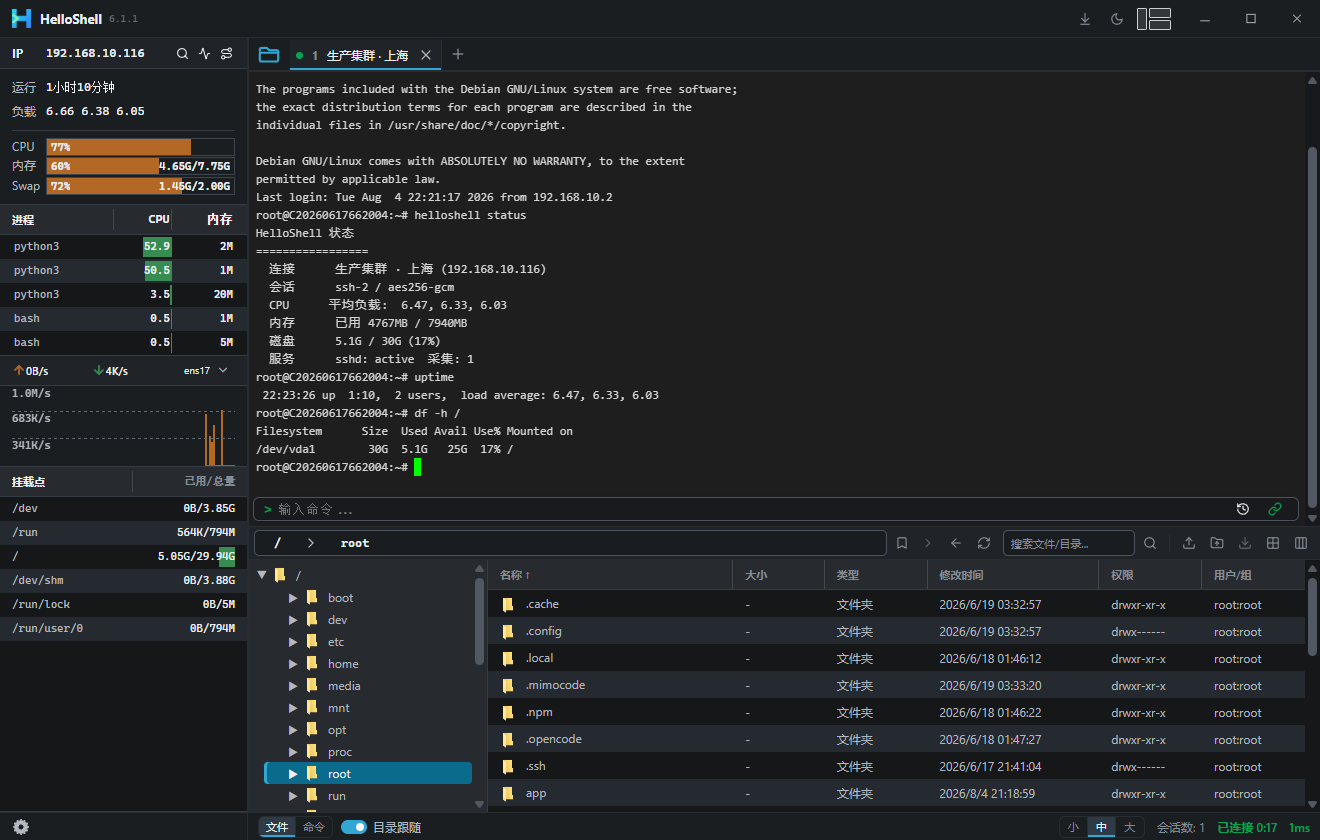Switch to the 文件 tab
This screenshot has height=840, width=1320.
(x=277, y=827)
